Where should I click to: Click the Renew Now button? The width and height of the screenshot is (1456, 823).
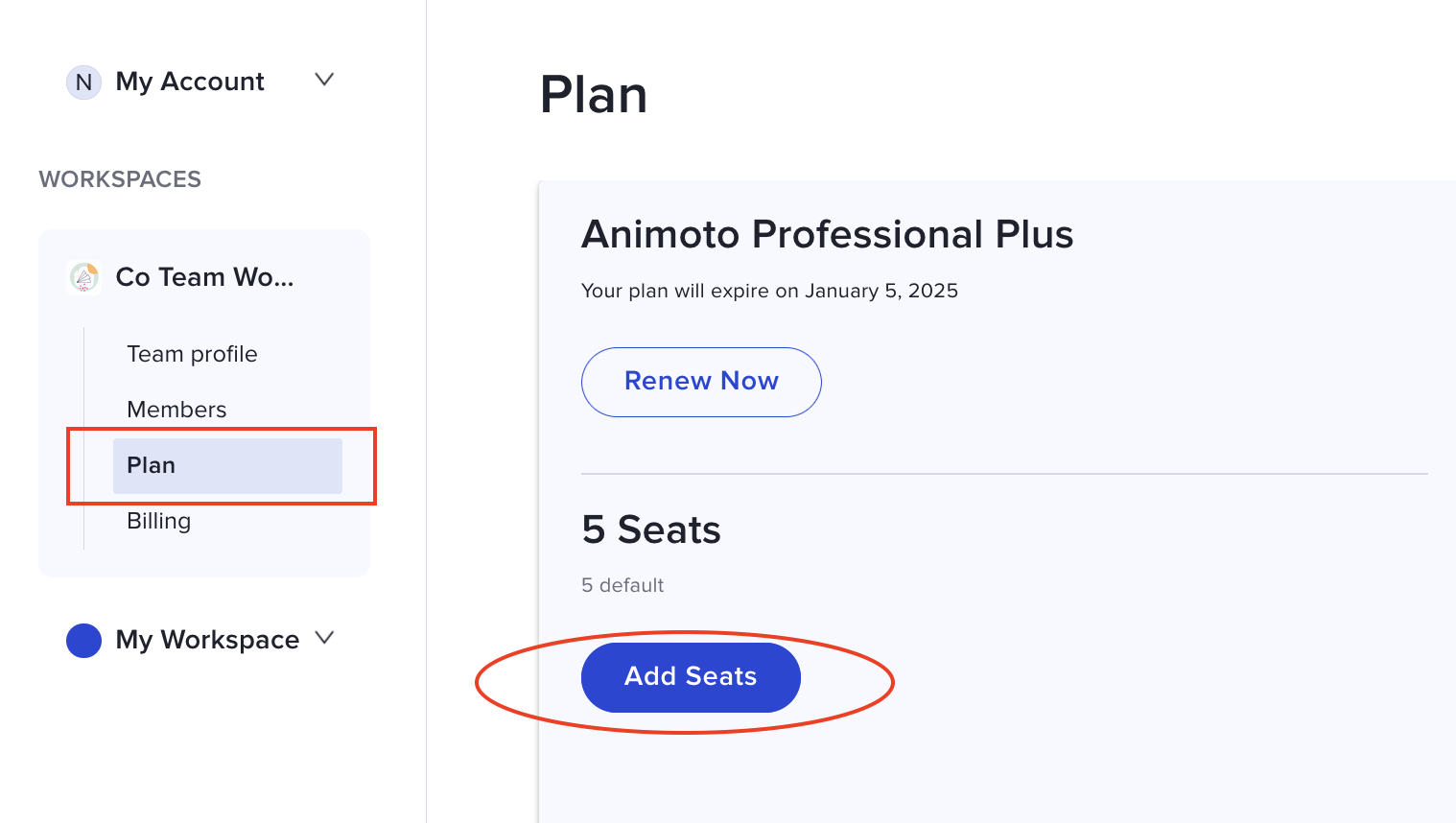tap(701, 382)
